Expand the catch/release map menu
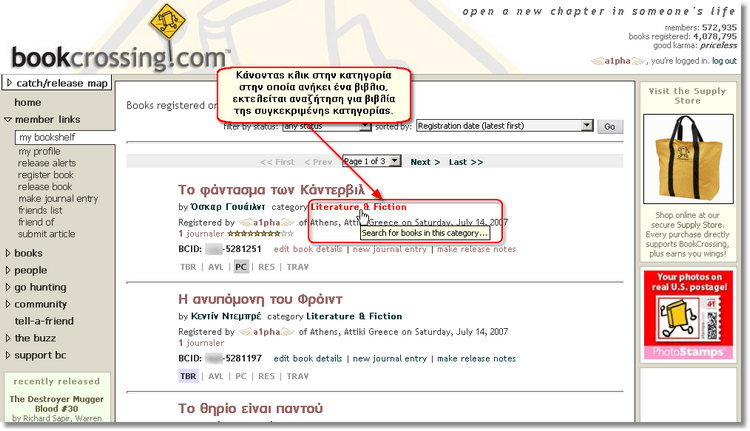This screenshot has height=431, width=750. coord(56,83)
